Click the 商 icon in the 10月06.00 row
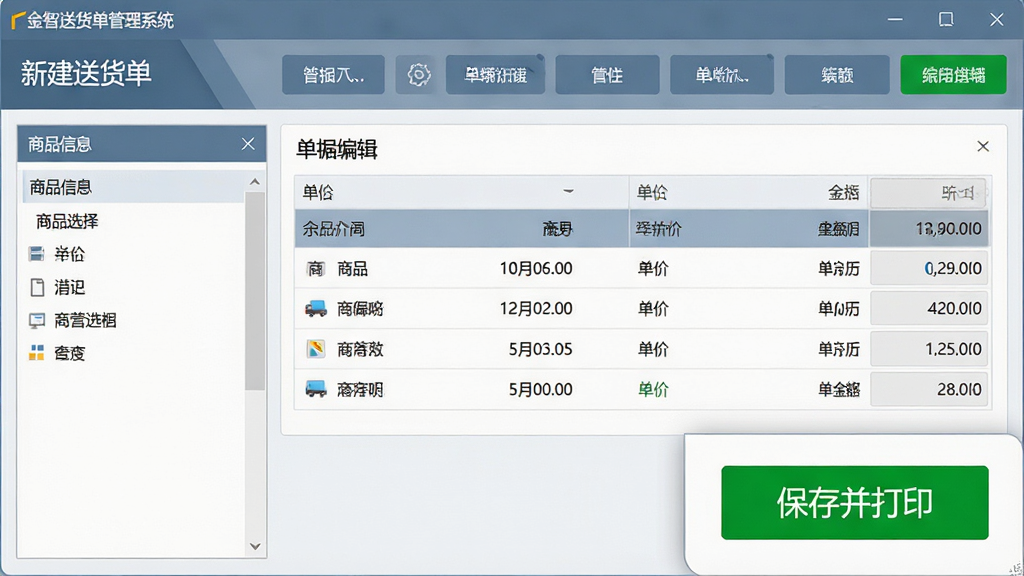The height and width of the screenshot is (576, 1024). (316, 268)
